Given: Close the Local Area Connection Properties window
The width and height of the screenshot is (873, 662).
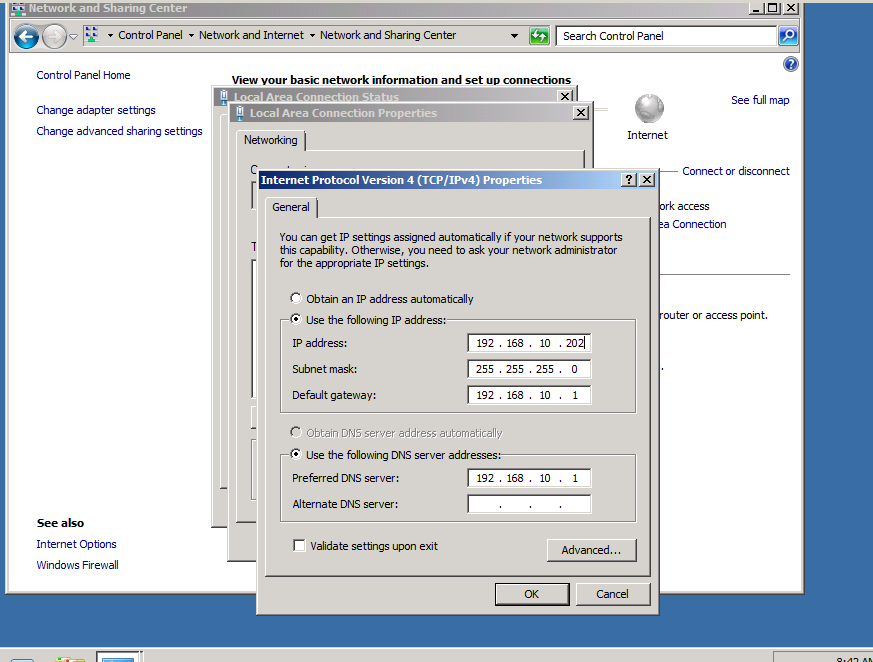Looking at the screenshot, I should click(x=581, y=113).
